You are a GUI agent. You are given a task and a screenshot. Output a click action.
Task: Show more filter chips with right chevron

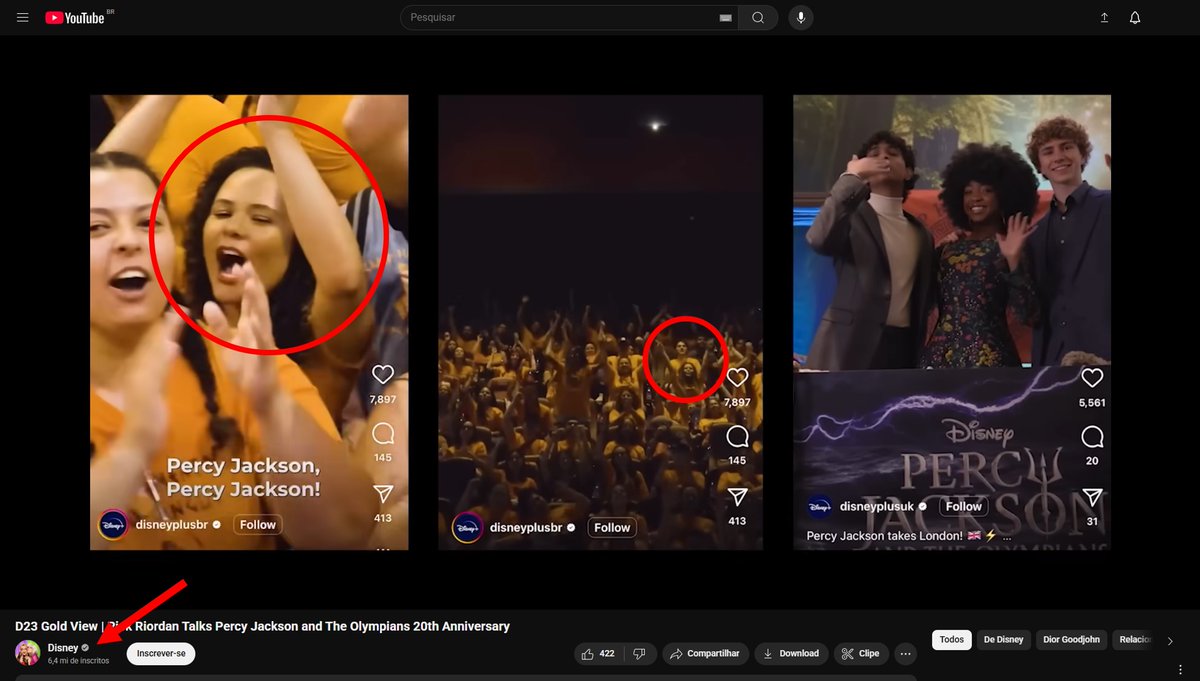tap(1170, 641)
